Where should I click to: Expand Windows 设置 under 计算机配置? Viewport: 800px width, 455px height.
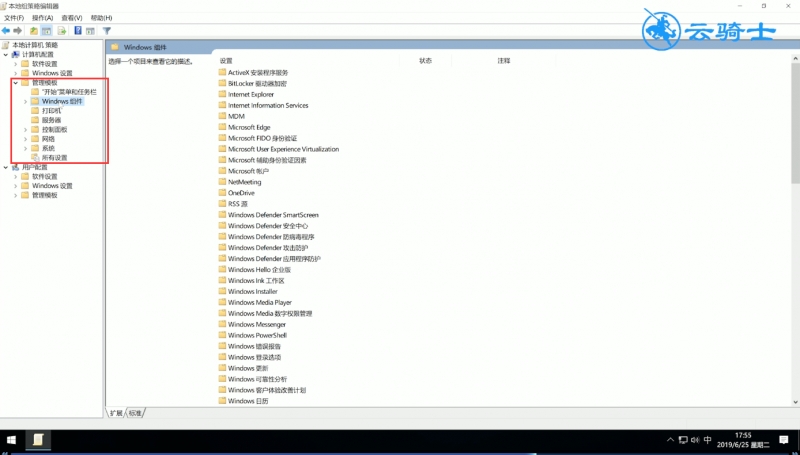pyautogui.click(x=15, y=73)
